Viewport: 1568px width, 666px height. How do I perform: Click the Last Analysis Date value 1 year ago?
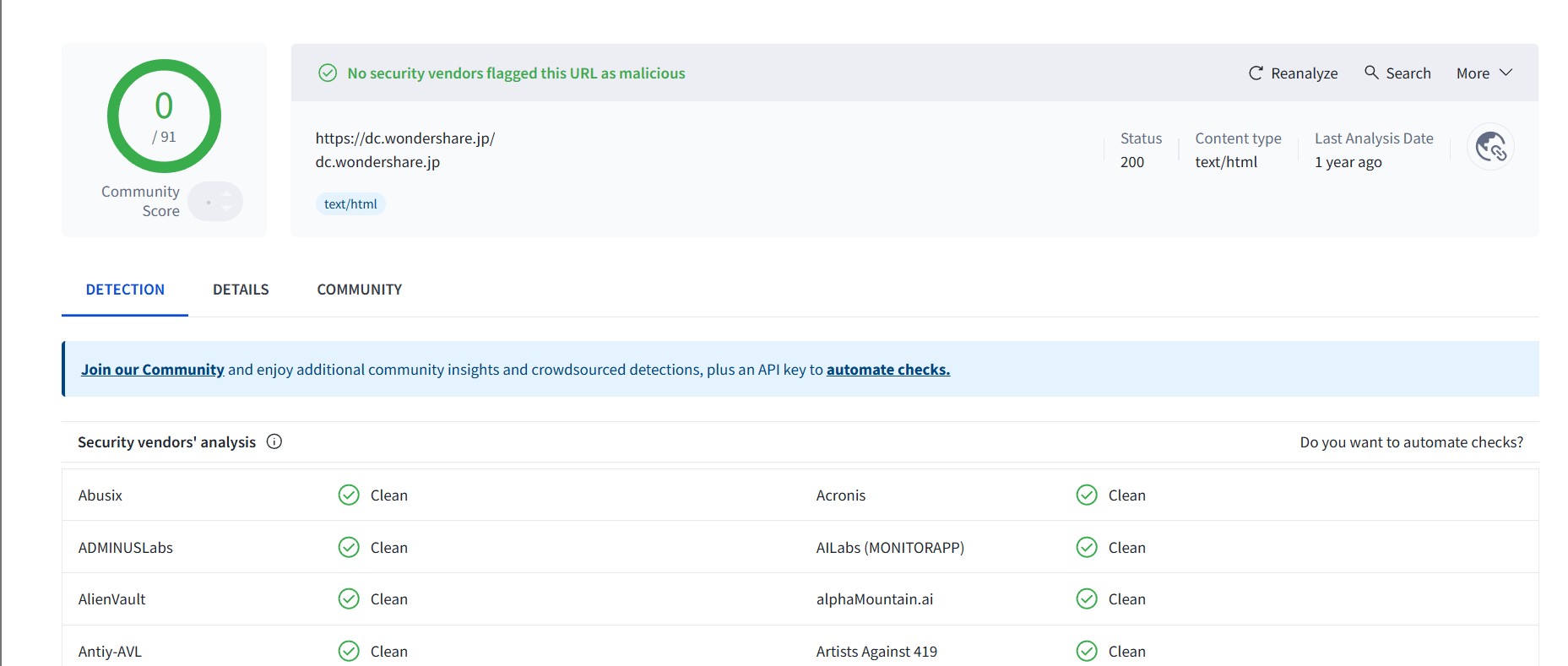tap(1348, 162)
